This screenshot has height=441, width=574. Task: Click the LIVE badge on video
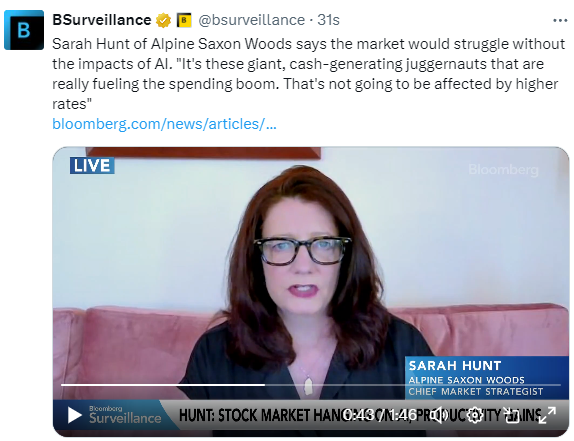[x=92, y=165]
